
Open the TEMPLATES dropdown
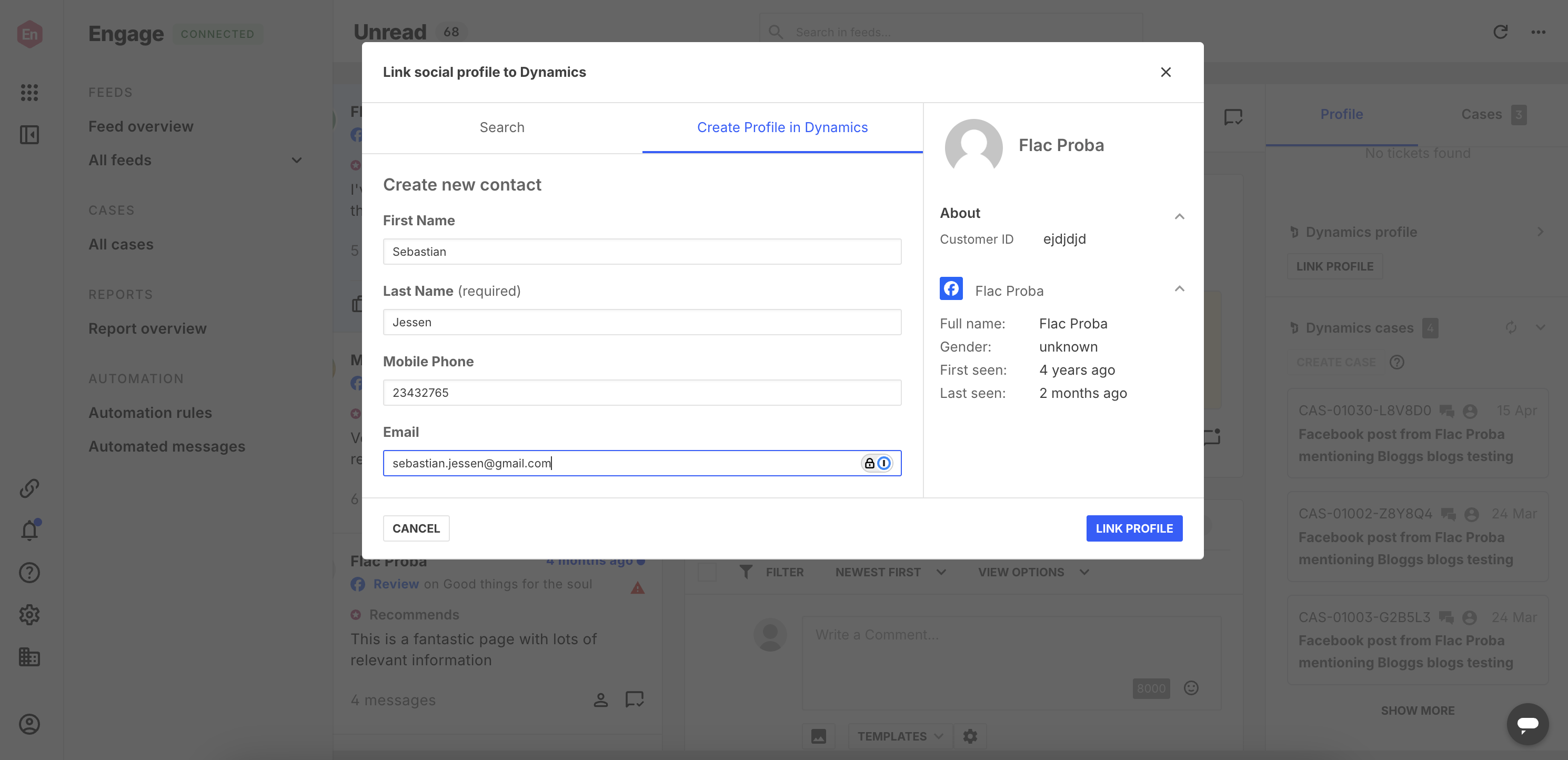900,736
